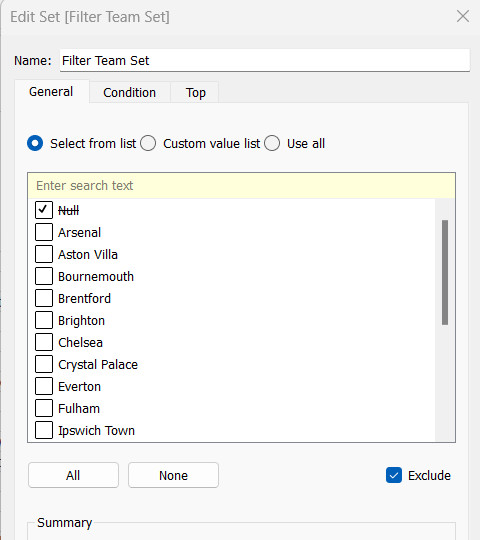Select the Crystal Palace checkbox
The width and height of the screenshot is (480, 540).
(x=44, y=364)
